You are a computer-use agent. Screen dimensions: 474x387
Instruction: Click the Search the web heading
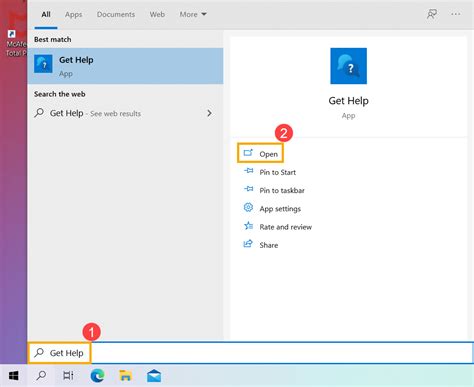click(x=60, y=94)
